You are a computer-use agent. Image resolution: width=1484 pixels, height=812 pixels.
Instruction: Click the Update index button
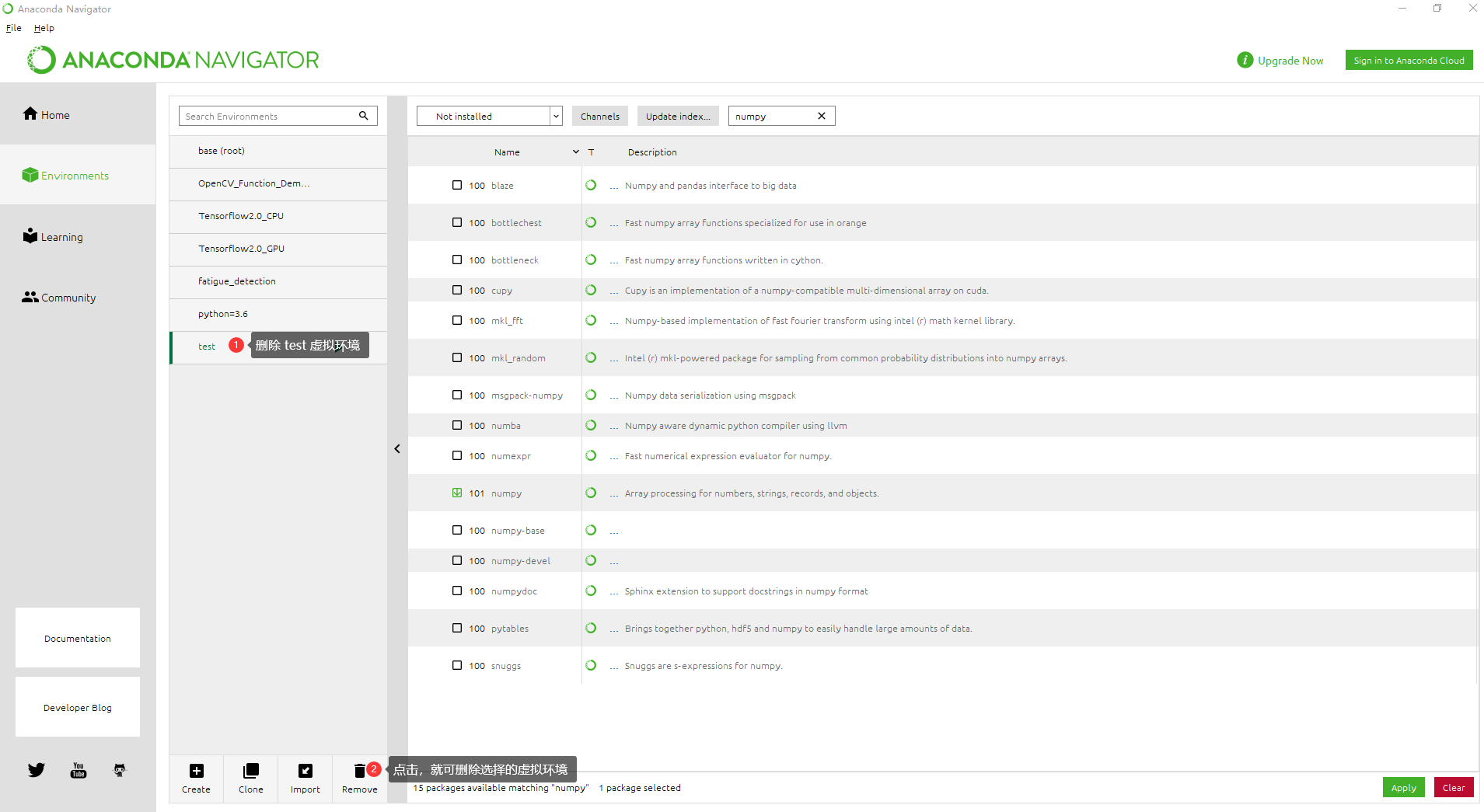(678, 116)
